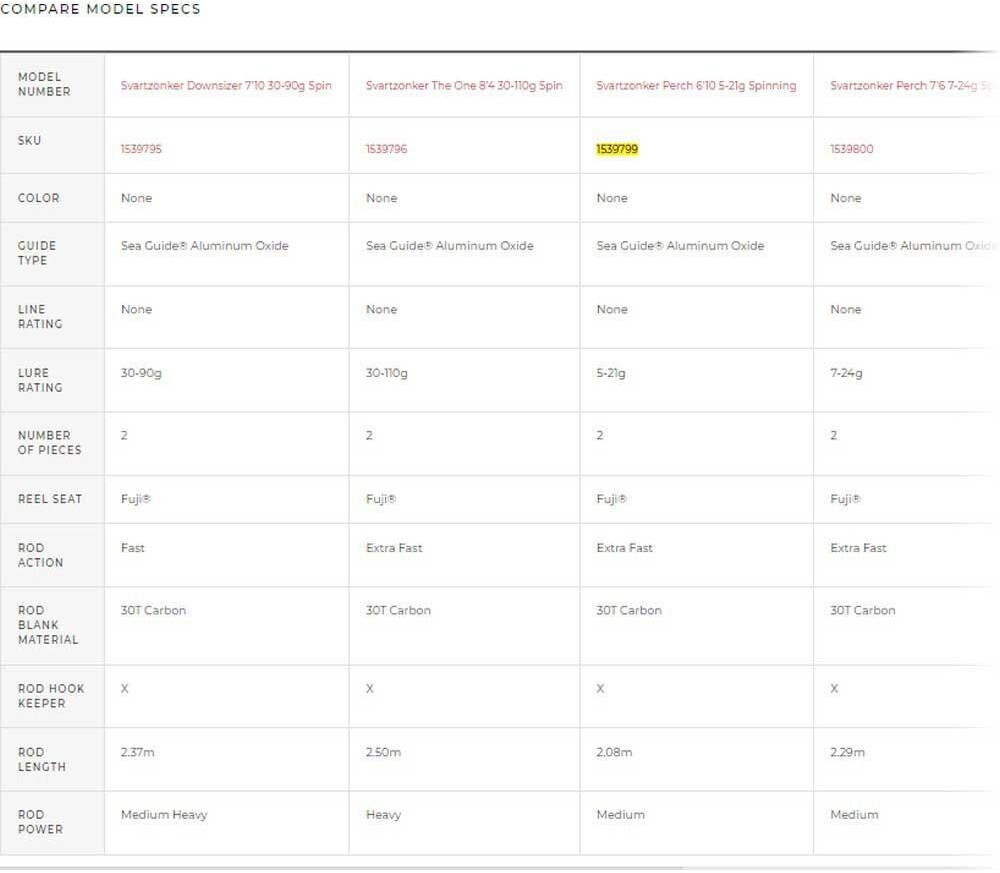Screen dimensions: 1000x873
Task: Click SKU 1539795 link
Action: (x=141, y=149)
